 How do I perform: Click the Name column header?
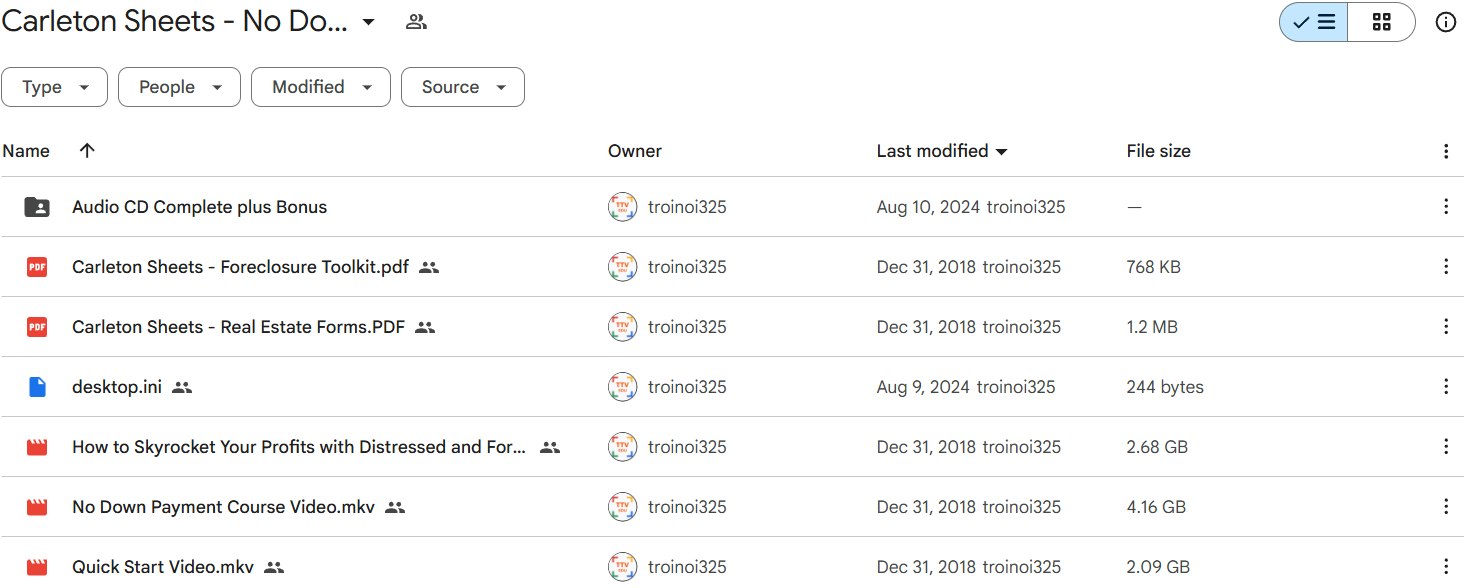26,151
